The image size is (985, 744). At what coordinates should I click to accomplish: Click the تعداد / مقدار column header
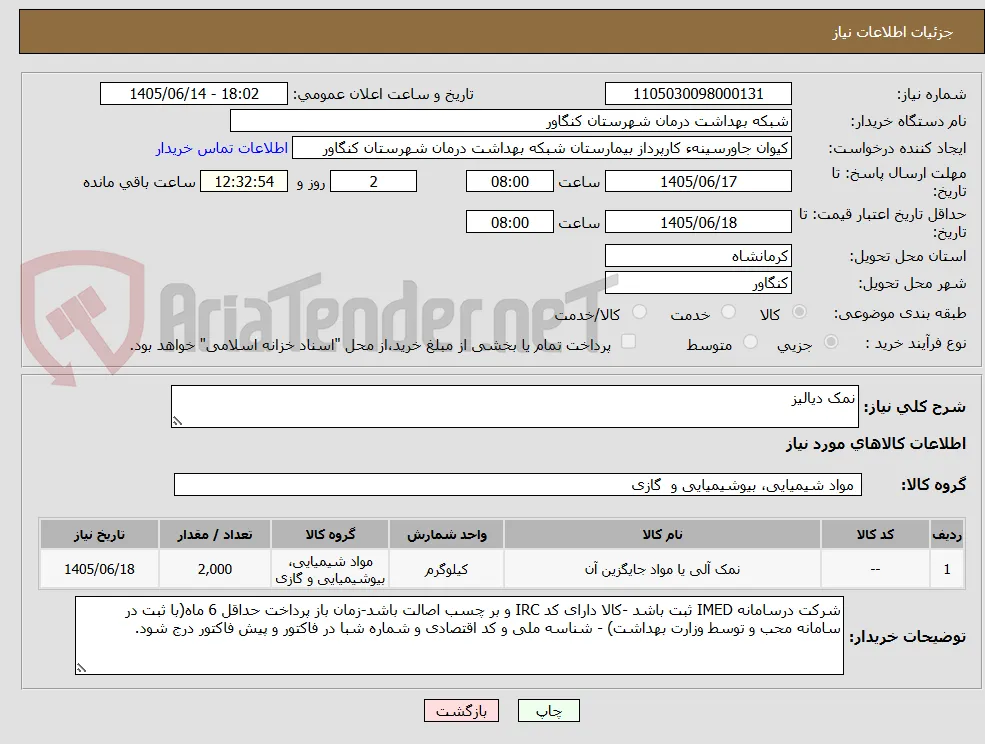[214, 535]
